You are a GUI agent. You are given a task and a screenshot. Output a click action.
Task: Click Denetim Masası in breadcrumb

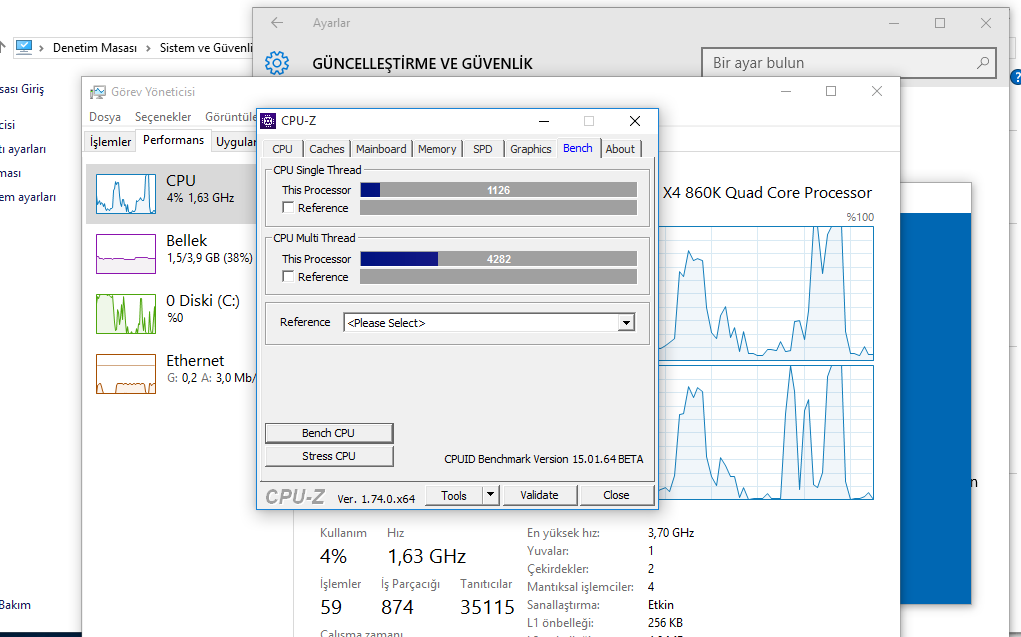(x=94, y=48)
